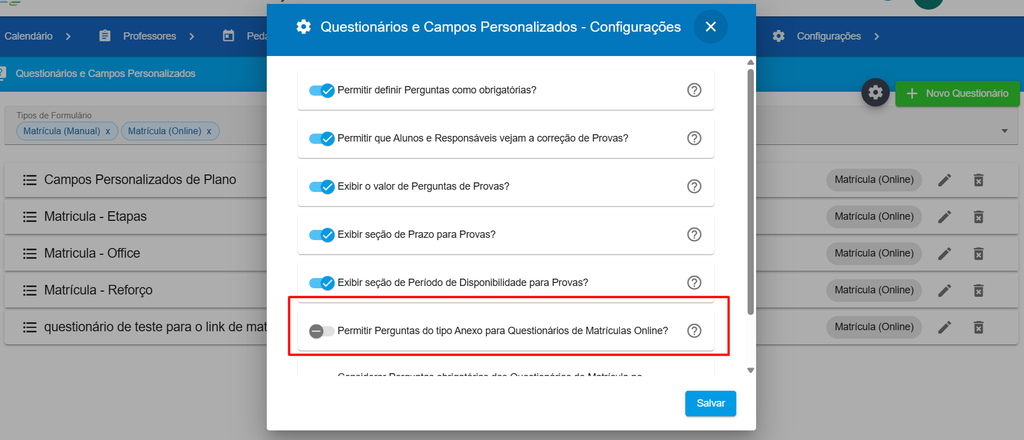Screen dimensions: 1024x440
Task: Click the Salvar button
Action: pos(711,403)
